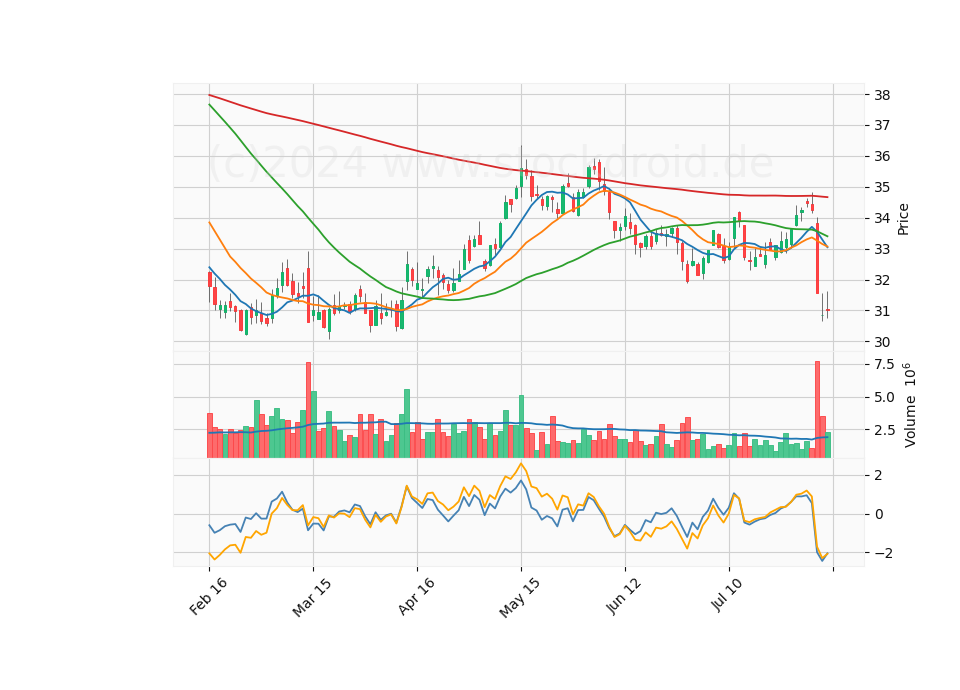960x690 pixels.
Task: Click the 33 price axis value
Action: 882,250
